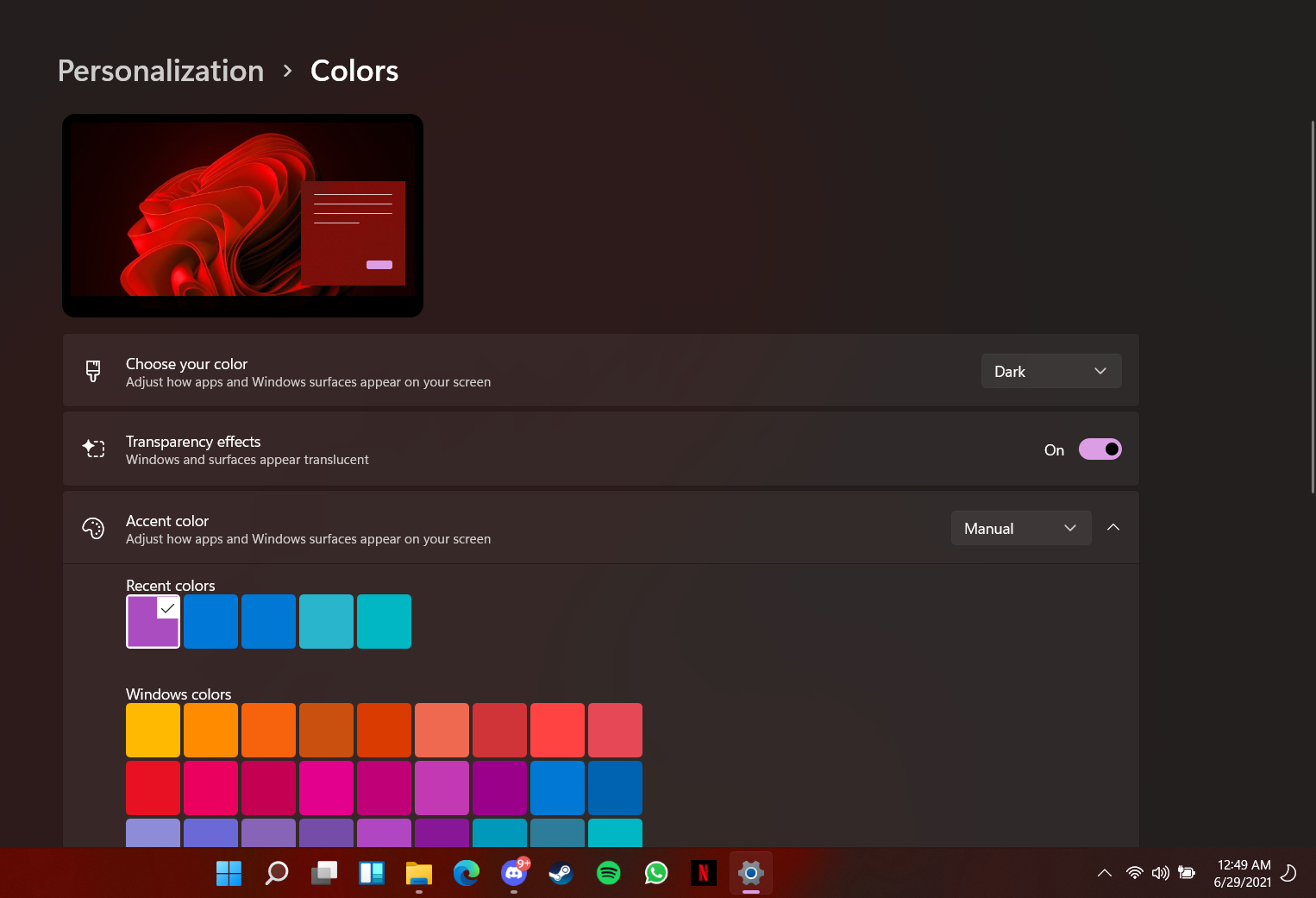Open volume settings from the tray
1316x898 pixels.
(x=1161, y=873)
